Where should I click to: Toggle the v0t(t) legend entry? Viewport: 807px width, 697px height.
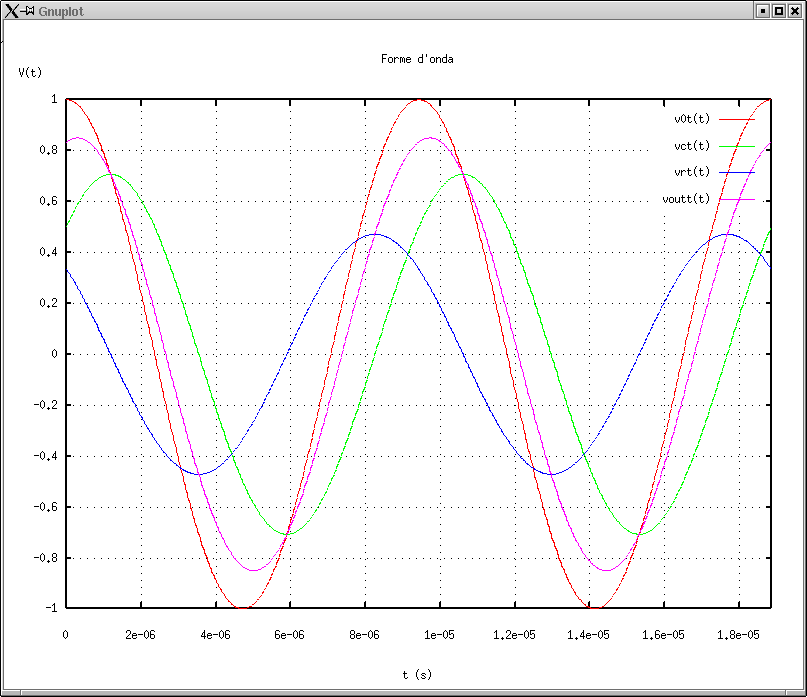coord(691,119)
